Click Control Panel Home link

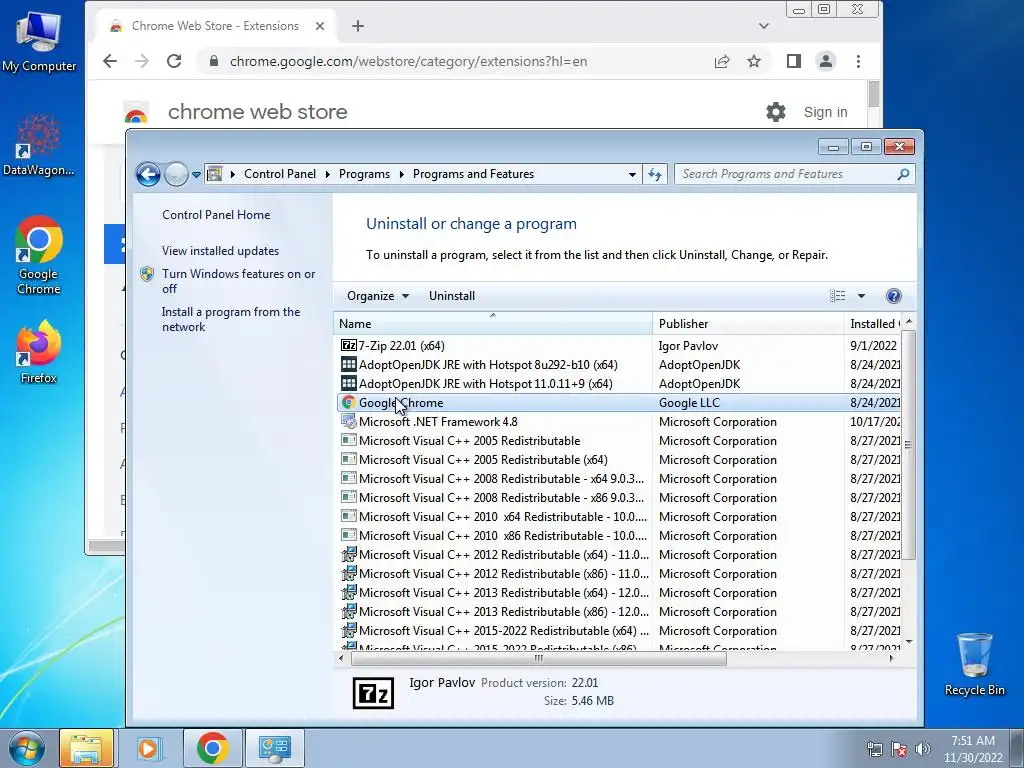tap(216, 215)
